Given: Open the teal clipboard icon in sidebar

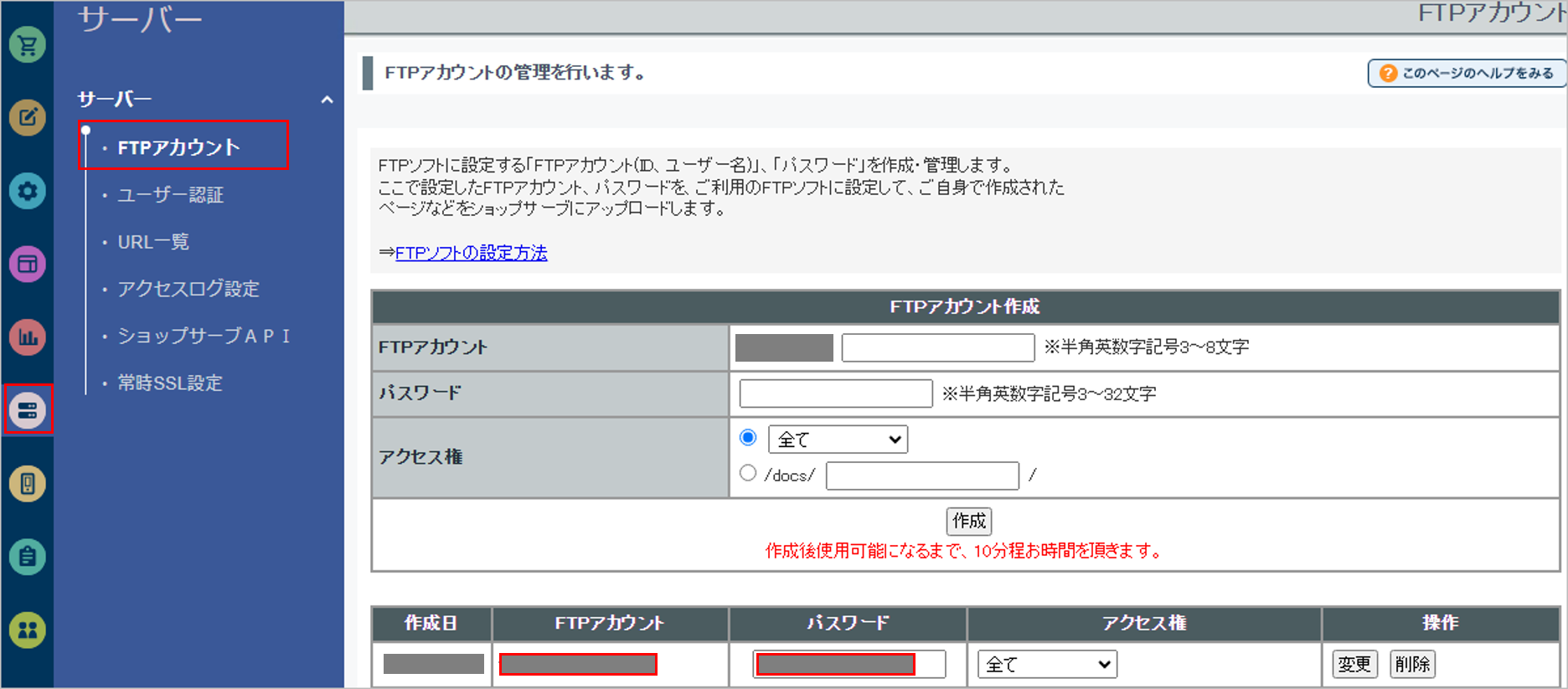Looking at the screenshot, I should pyautogui.click(x=28, y=557).
